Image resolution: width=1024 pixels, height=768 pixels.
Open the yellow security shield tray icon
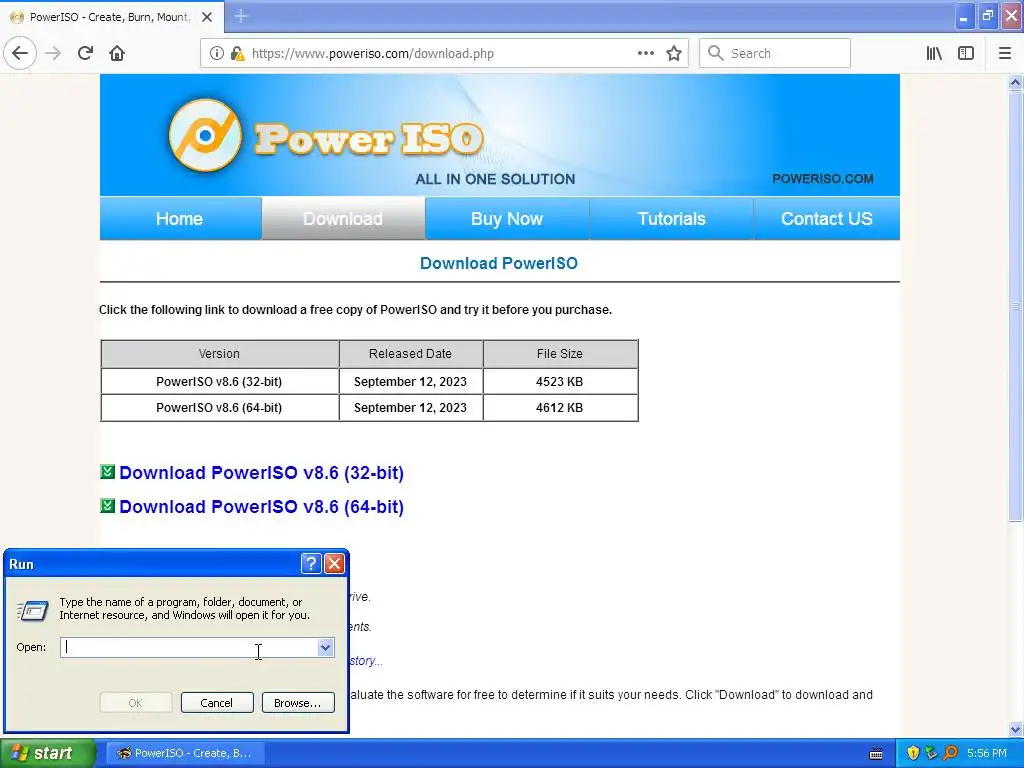(913, 753)
